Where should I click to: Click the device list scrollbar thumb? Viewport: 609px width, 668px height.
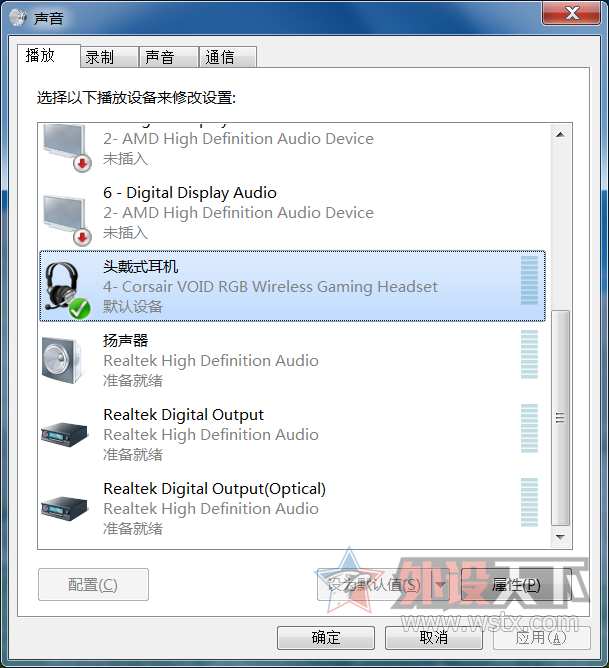tap(561, 417)
